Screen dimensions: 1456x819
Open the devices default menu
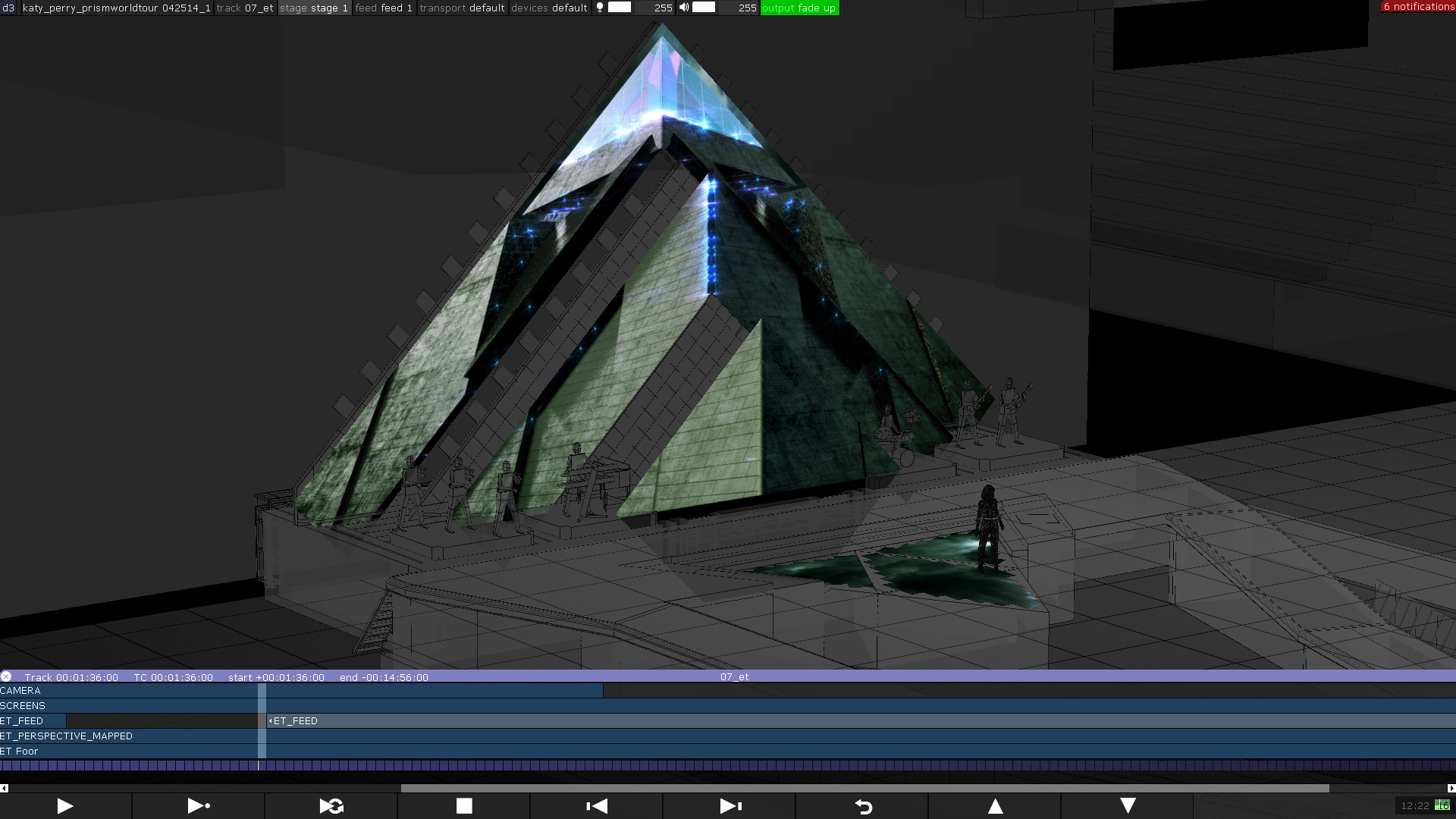pos(549,8)
